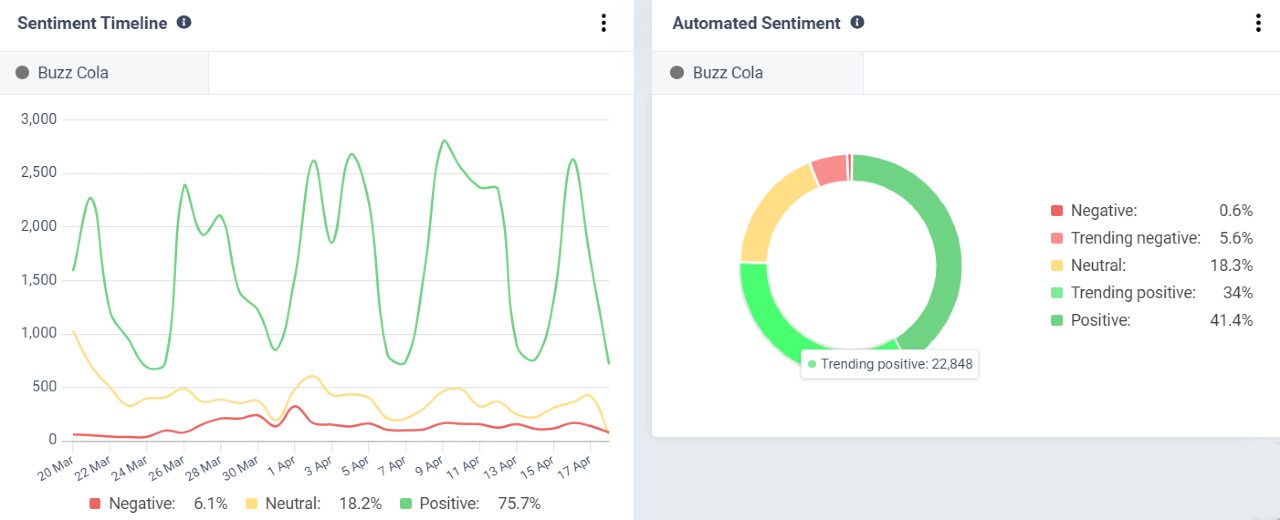Click gray dot icon beside left Buzz Cola

coord(23,73)
